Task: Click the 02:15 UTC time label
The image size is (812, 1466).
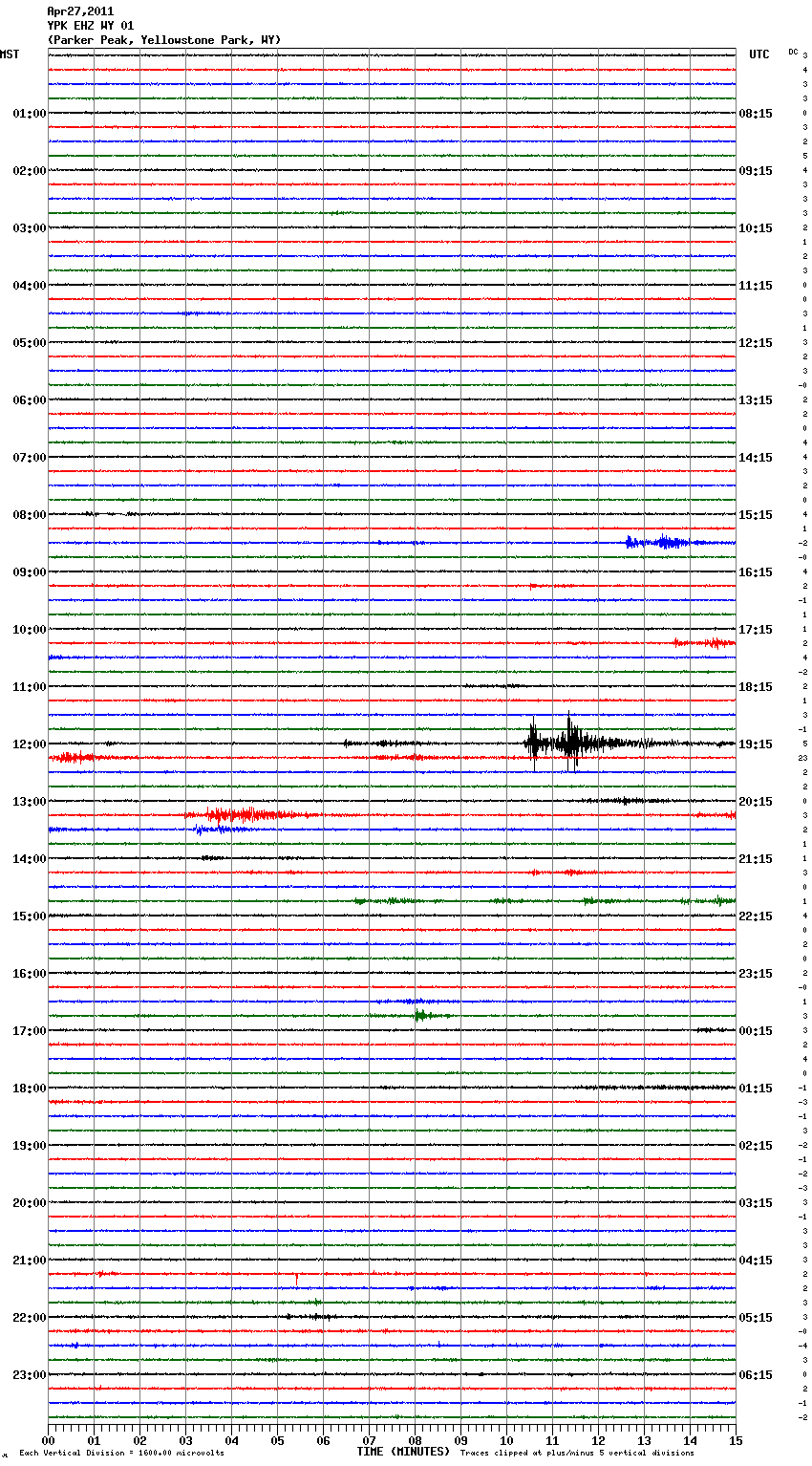Action: point(756,1146)
